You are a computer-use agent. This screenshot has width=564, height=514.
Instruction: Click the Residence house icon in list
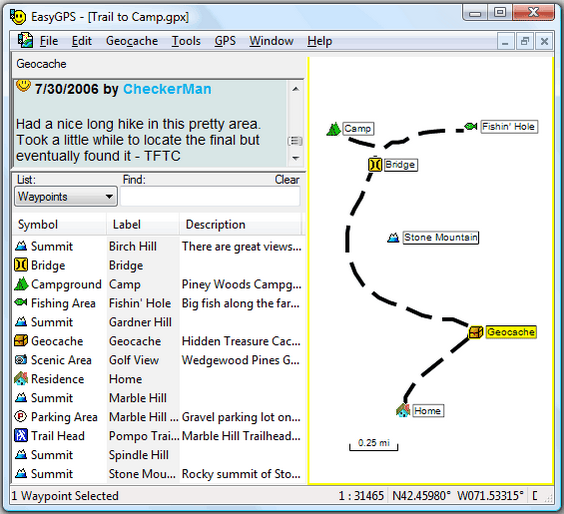pos(21,378)
